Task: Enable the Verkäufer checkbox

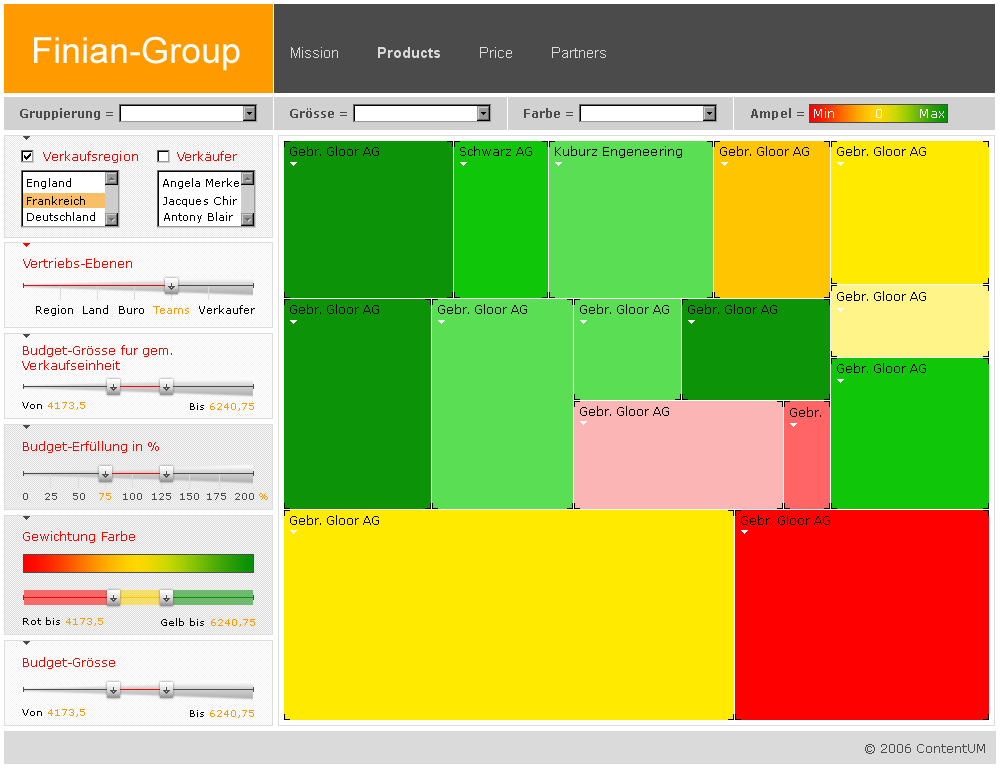Action: 164,157
